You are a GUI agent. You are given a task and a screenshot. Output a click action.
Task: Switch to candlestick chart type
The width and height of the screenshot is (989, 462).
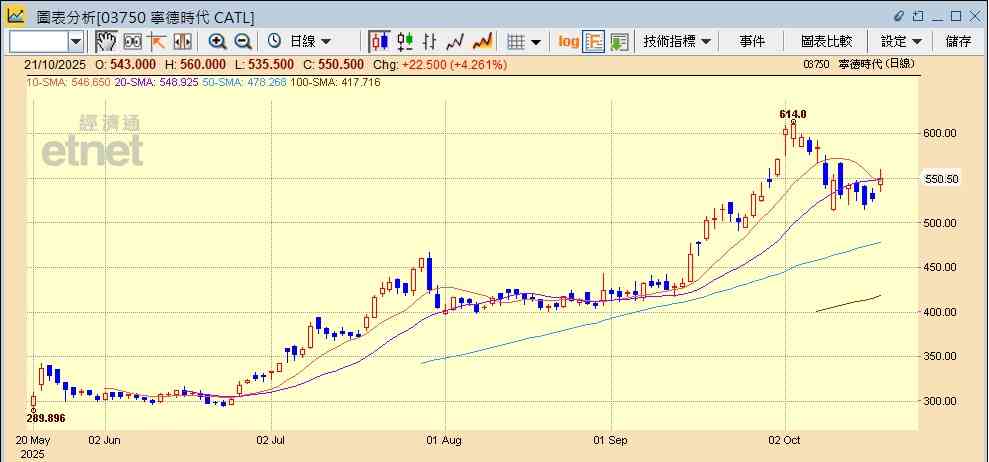(379, 41)
